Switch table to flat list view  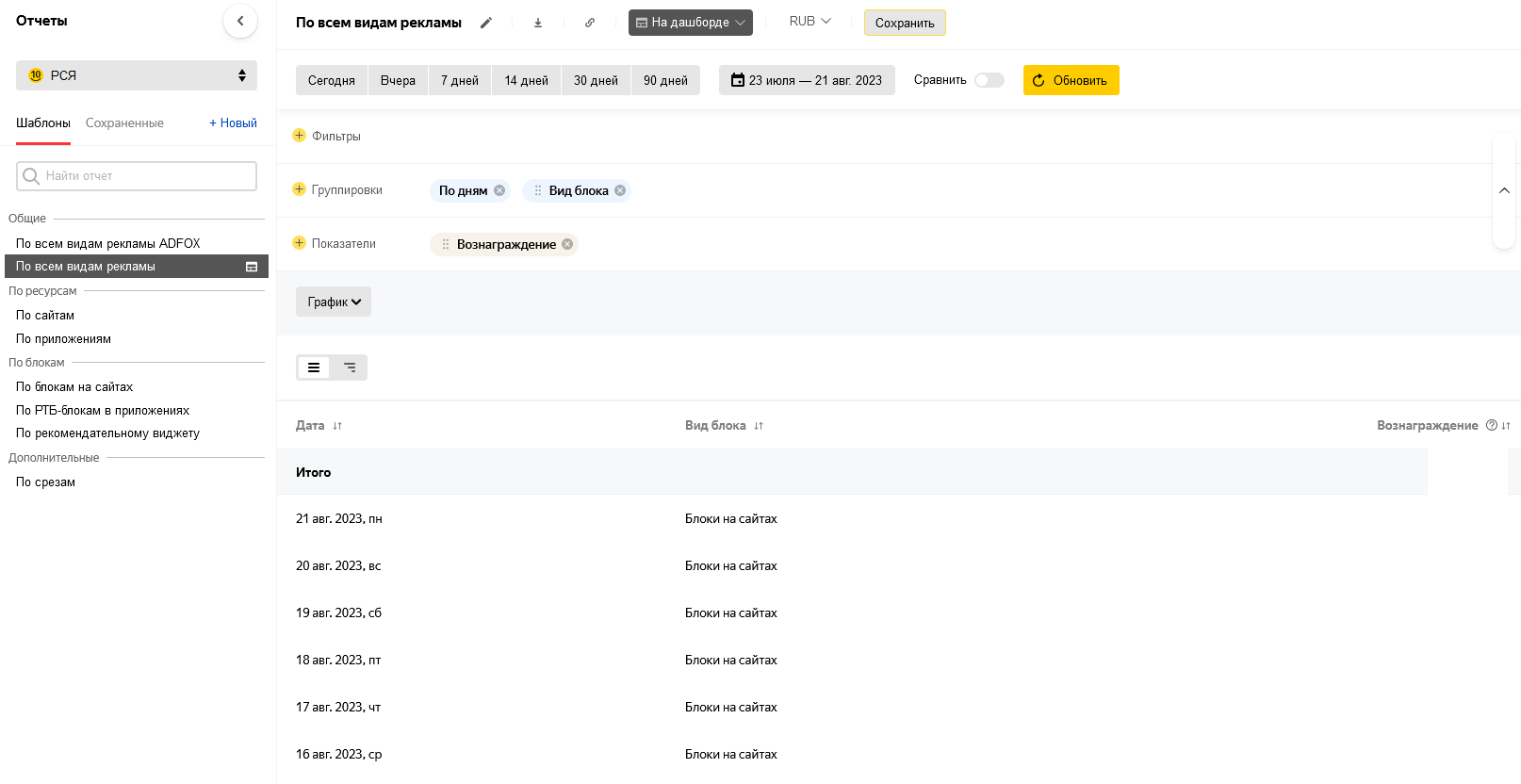click(x=314, y=367)
